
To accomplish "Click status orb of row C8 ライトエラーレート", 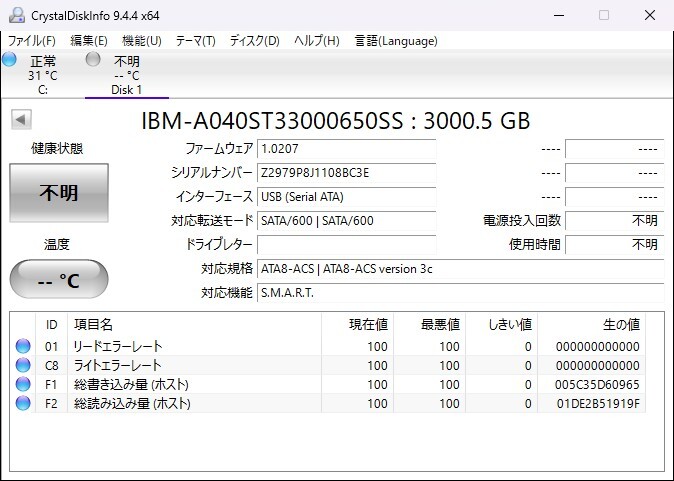I will pyautogui.click(x=23, y=365).
